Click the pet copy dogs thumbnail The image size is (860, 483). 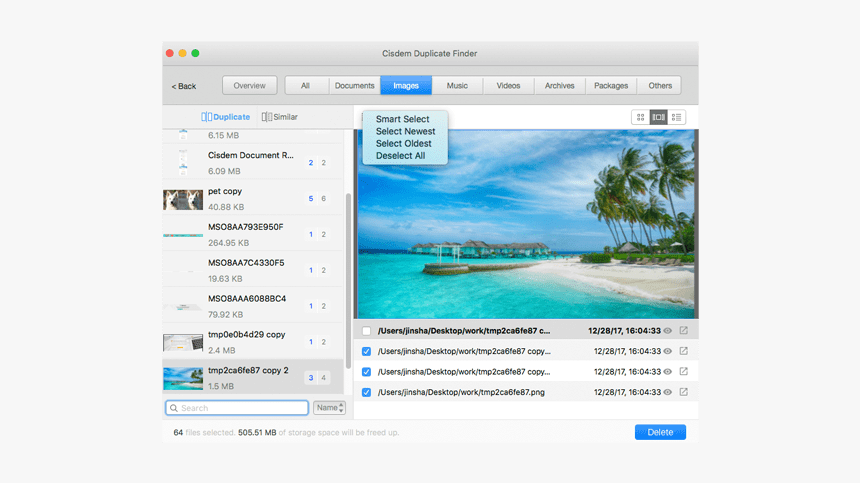(183, 200)
